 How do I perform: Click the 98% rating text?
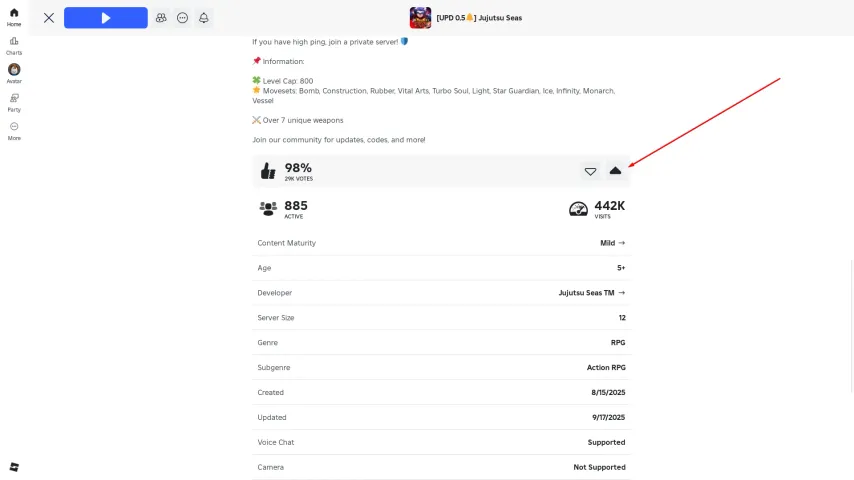click(298, 168)
